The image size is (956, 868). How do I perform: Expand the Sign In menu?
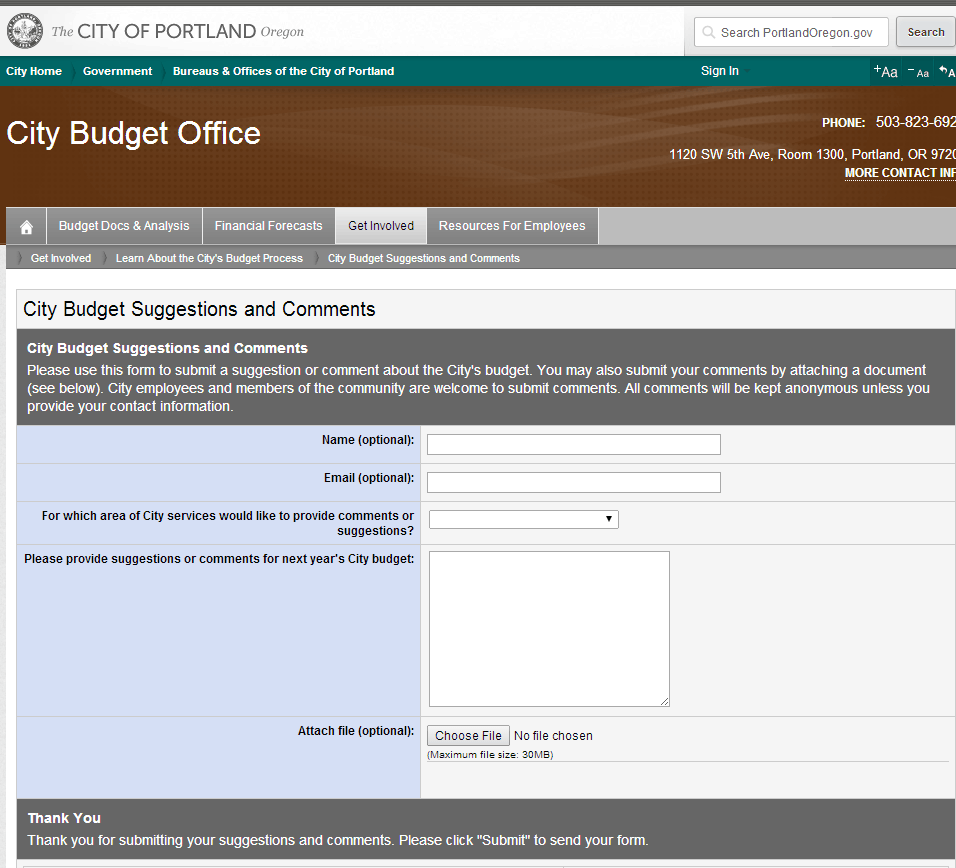(x=725, y=71)
